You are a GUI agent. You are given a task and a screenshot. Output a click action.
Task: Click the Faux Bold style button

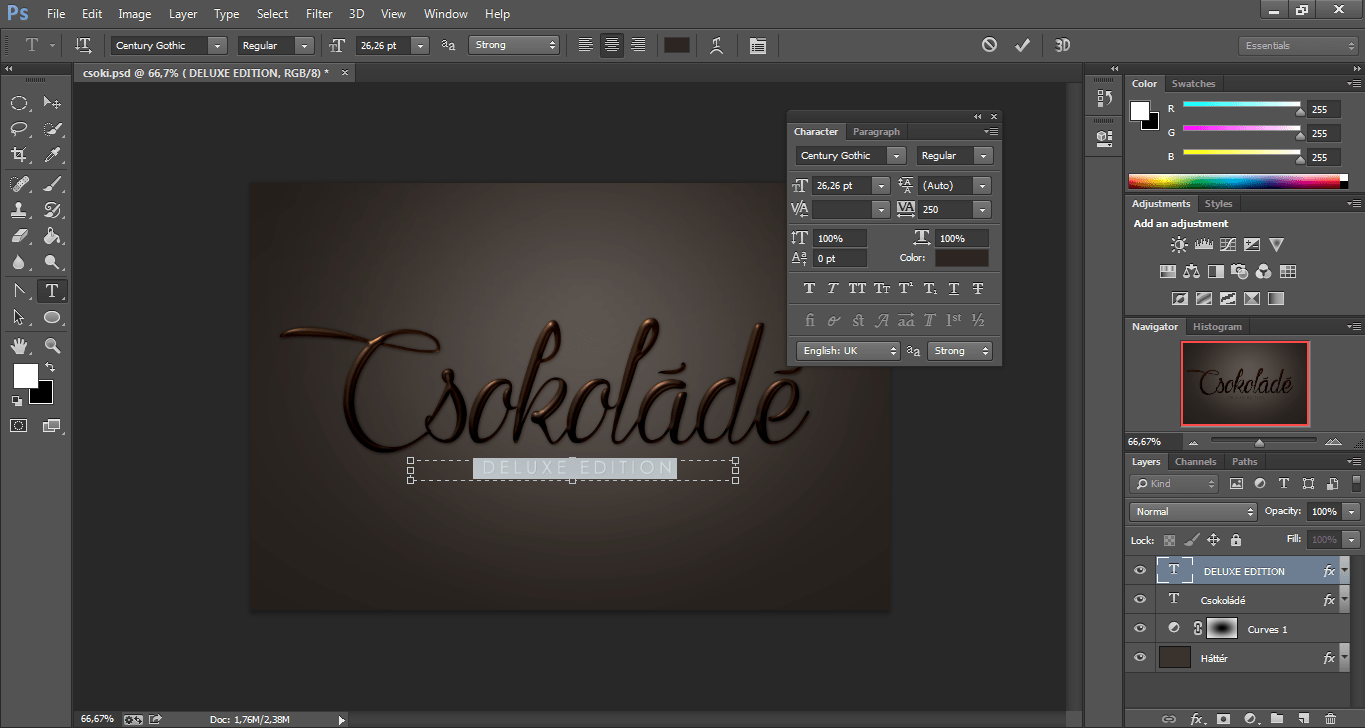pos(809,289)
